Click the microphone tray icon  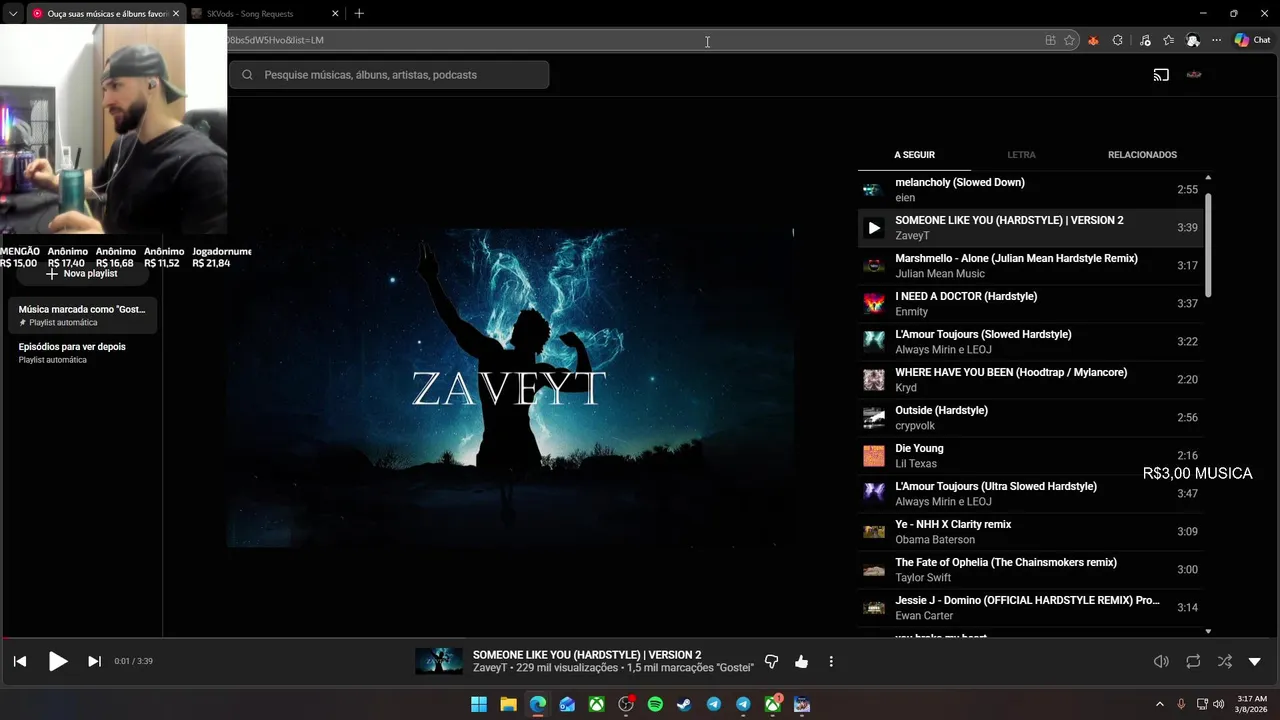(1181, 704)
